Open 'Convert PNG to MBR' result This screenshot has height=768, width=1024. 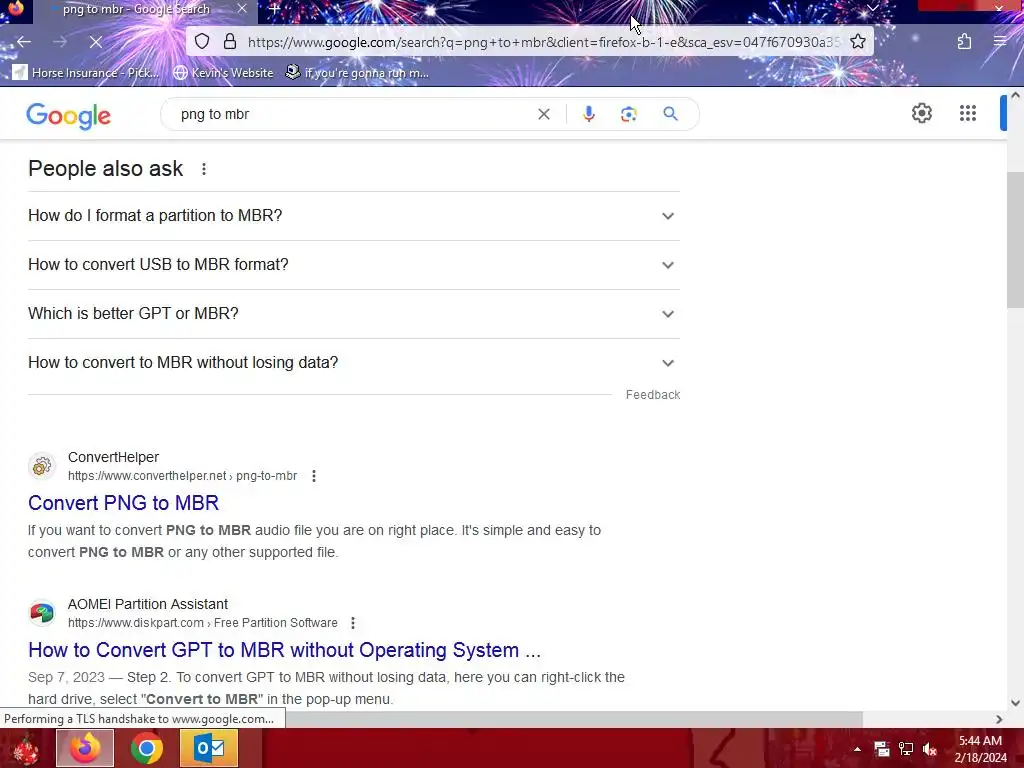pyautogui.click(x=123, y=503)
